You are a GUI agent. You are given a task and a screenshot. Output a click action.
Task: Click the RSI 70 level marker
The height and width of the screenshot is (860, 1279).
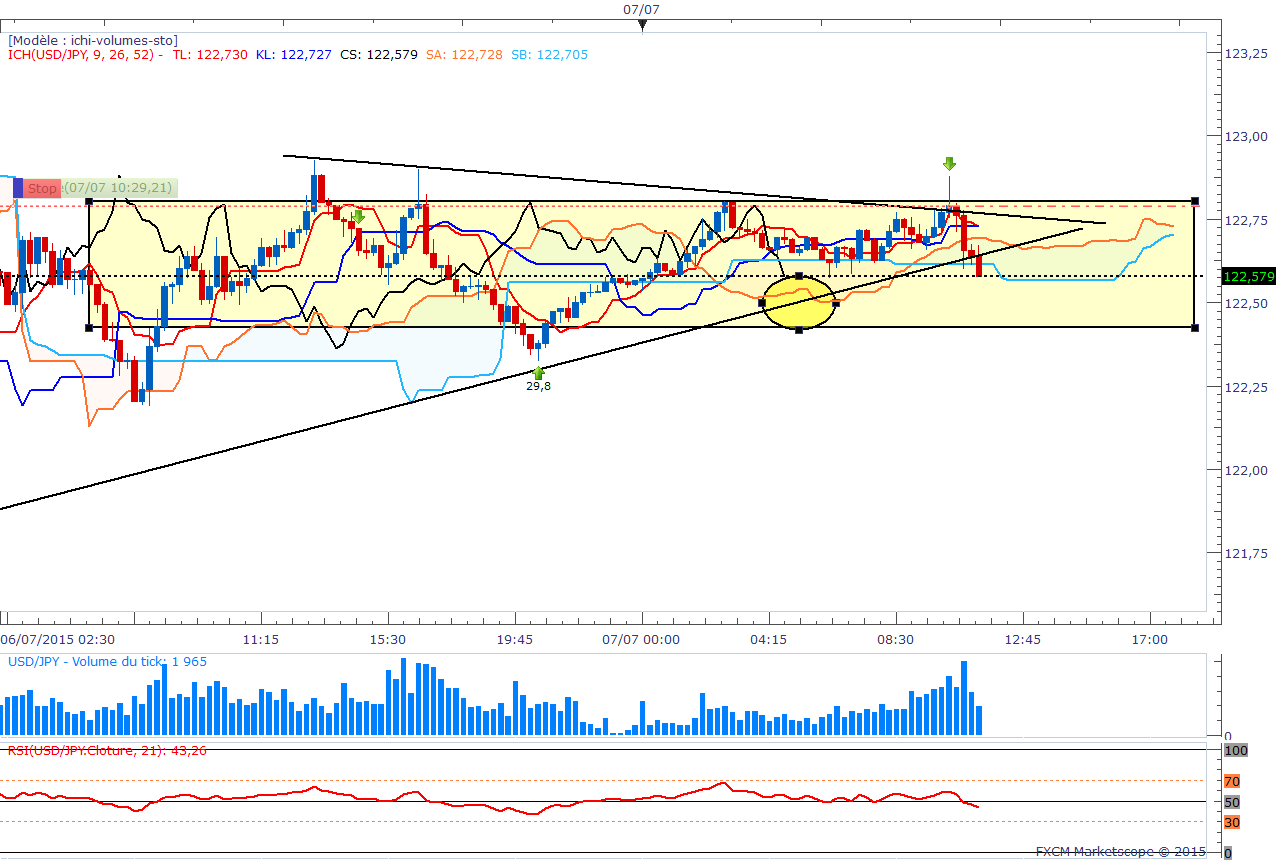click(x=1232, y=780)
